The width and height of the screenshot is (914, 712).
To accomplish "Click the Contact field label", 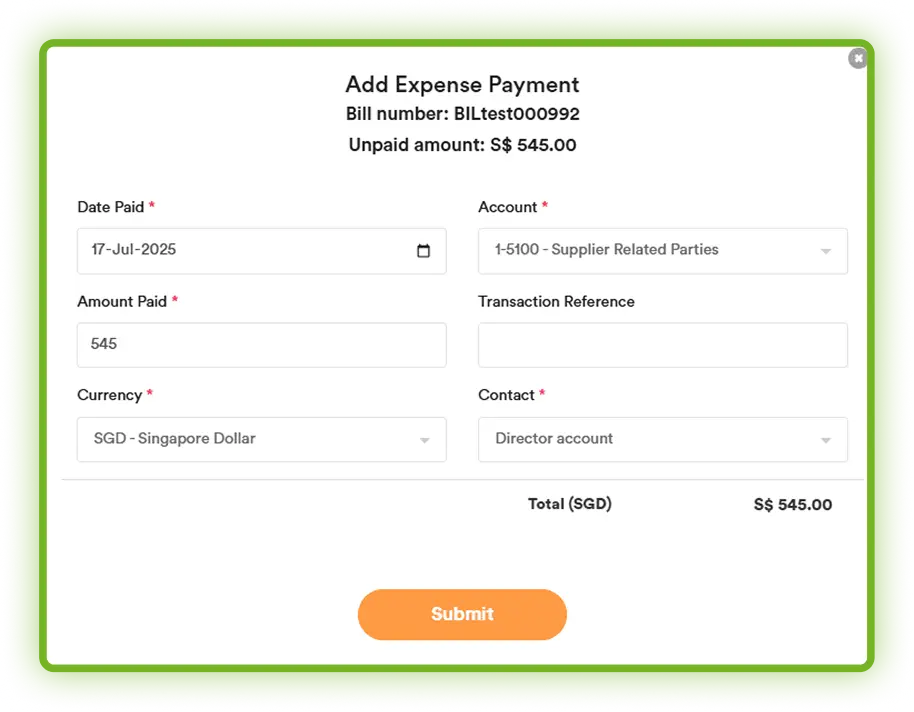I will 507,395.
